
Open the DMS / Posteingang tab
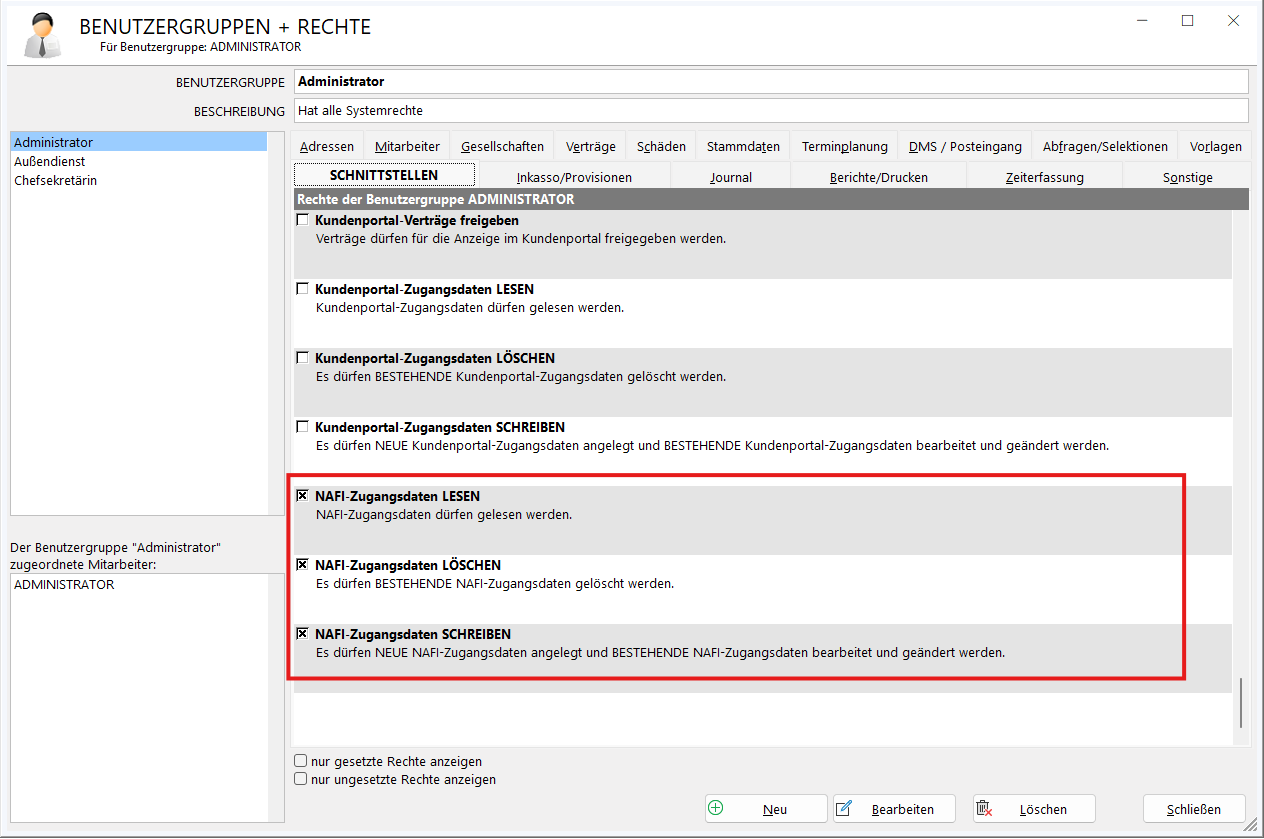(x=964, y=146)
